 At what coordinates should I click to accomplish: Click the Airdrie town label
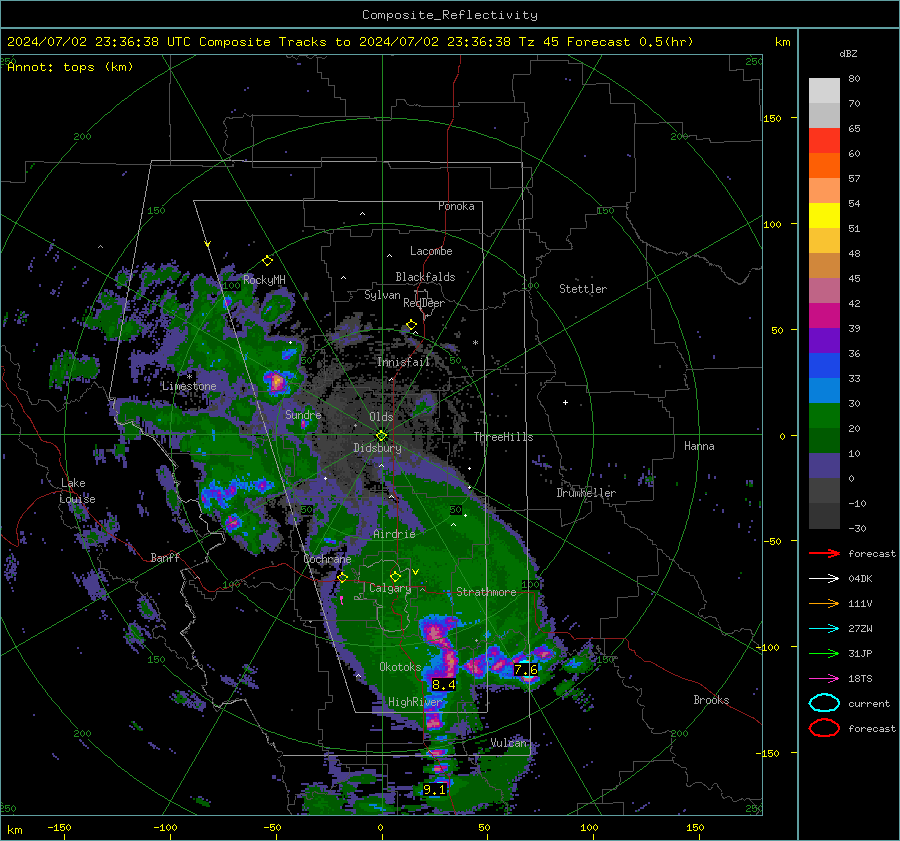tap(394, 534)
